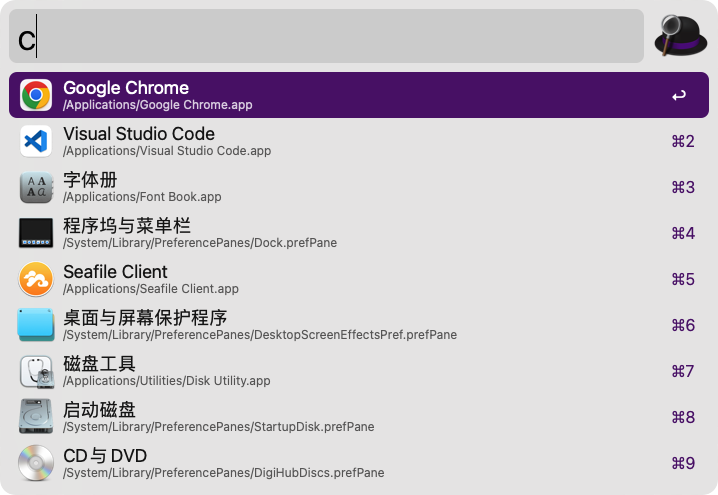Screen dimensions: 718x495
Task: Select the "Google Chrome" result title
Action: 126,87
